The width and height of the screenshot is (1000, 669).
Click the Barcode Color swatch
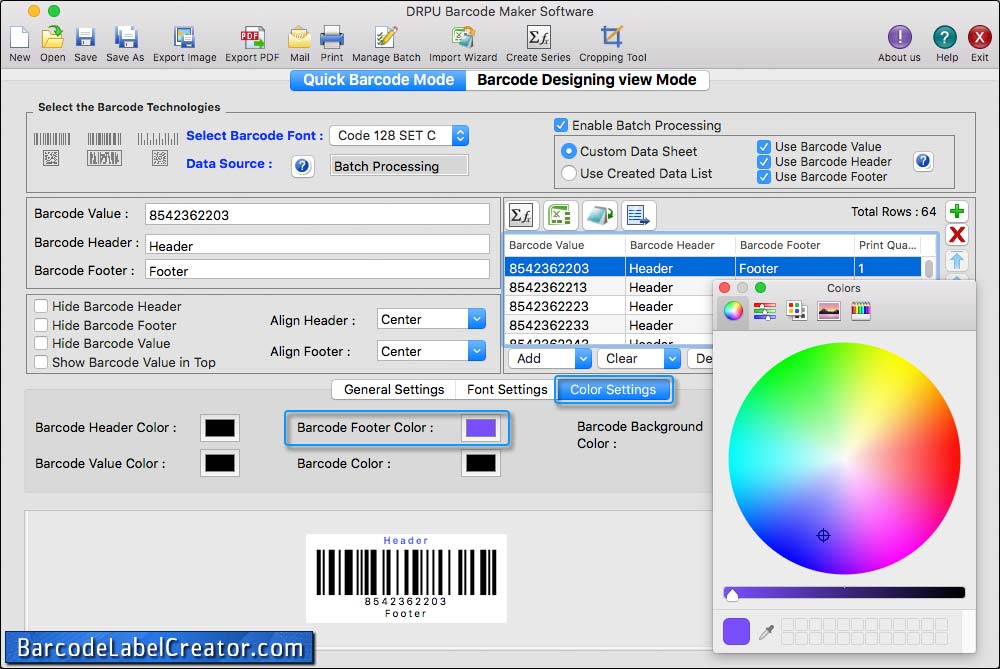481,464
